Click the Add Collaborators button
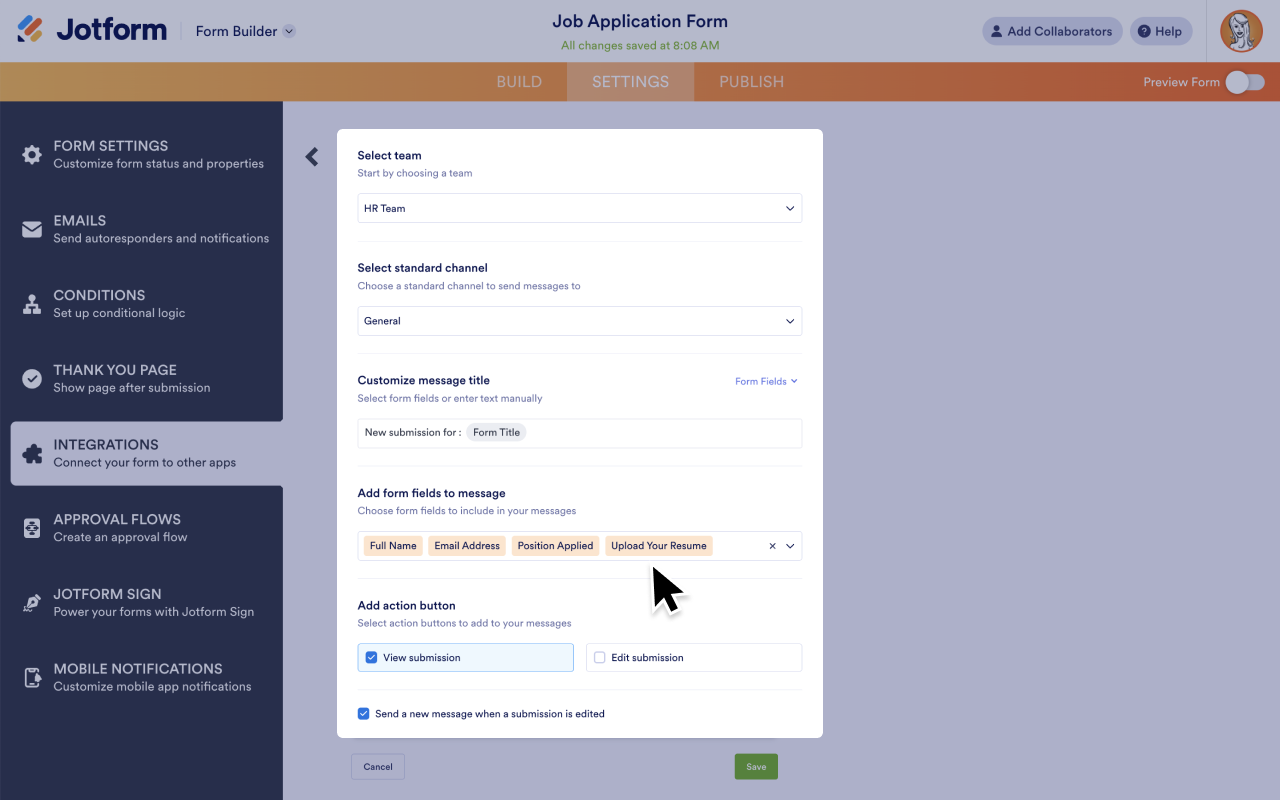Screen dimensions: 1280x800 (1052, 31)
